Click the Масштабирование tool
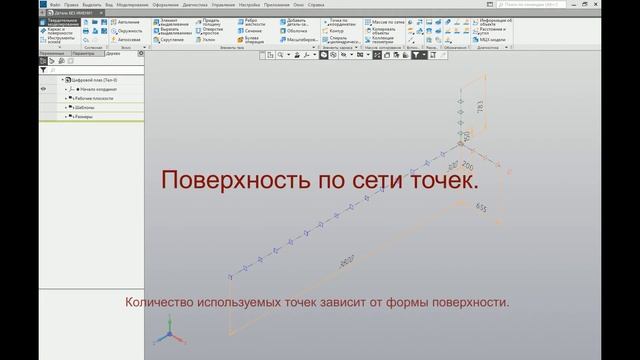Screen dimensions: 640x360 [x=298, y=40]
